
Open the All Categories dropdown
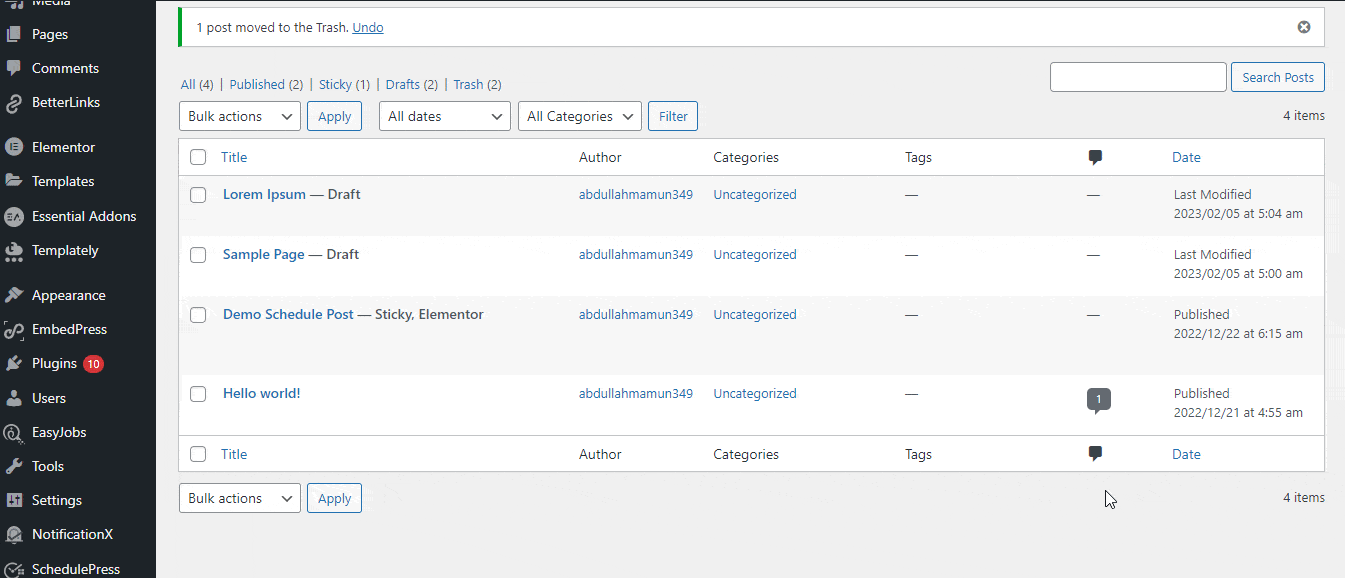tap(579, 115)
